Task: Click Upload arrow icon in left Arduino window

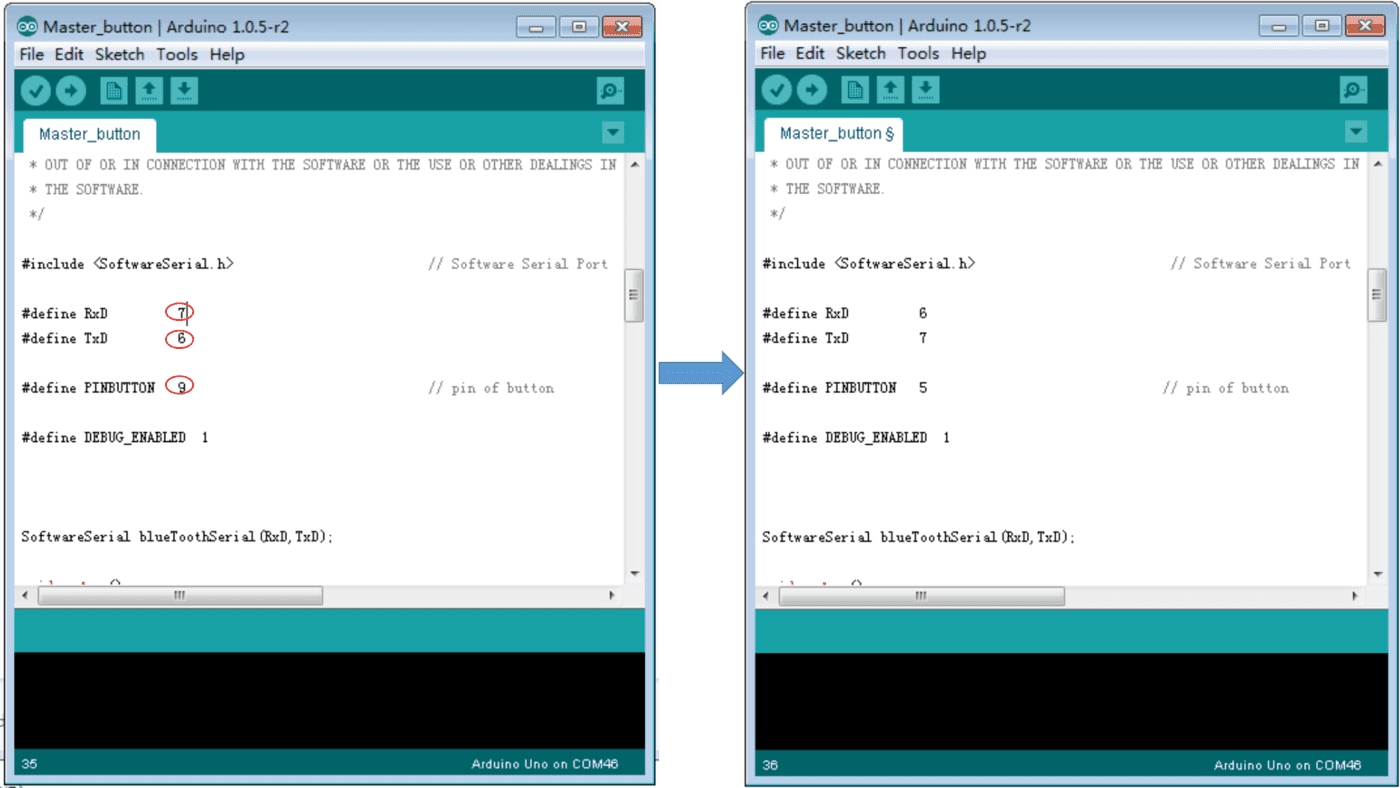Action: click(x=71, y=91)
